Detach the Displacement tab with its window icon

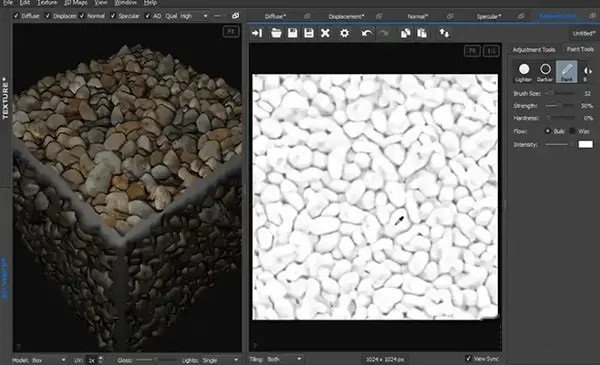(378, 16)
